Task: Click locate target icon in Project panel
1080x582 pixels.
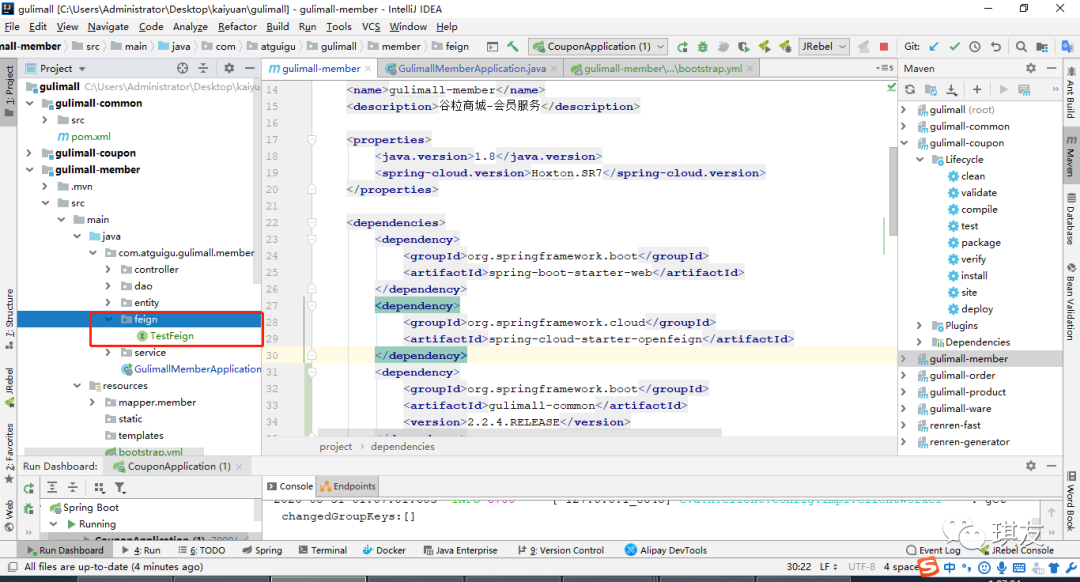Action: pyautogui.click(x=182, y=68)
